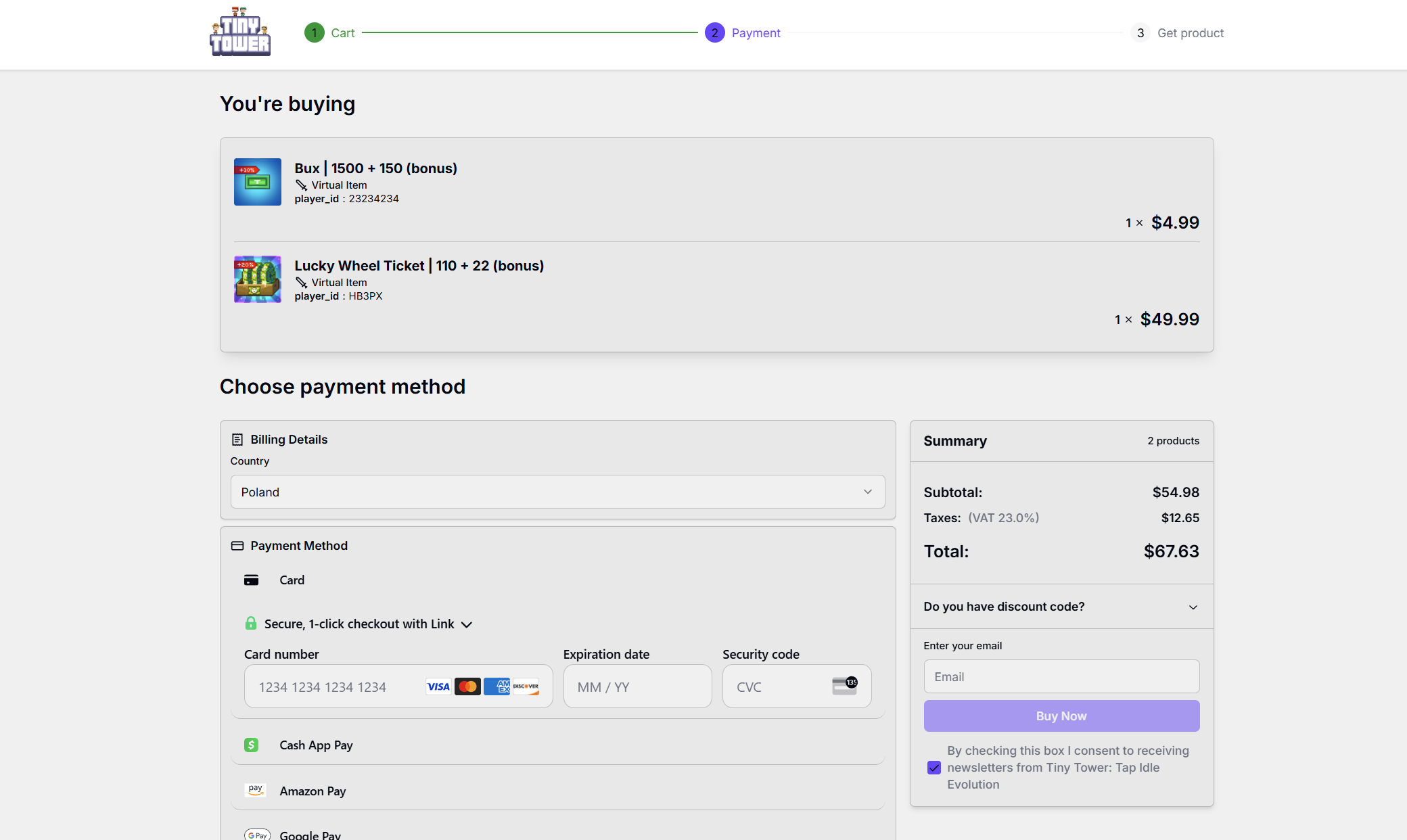1407x840 pixels.
Task: Click step 2 Payment circle
Action: pyautogui.click(x=714, y=32)
